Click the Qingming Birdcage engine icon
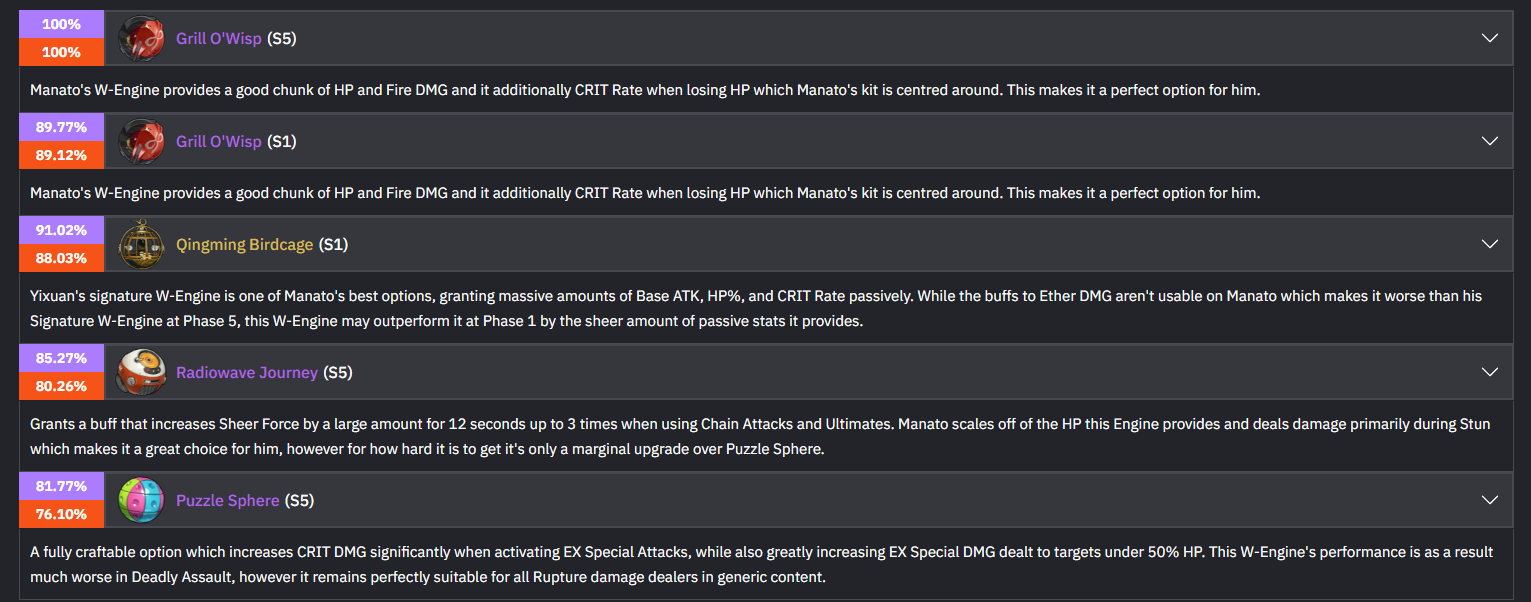 [x=142, y=245]
